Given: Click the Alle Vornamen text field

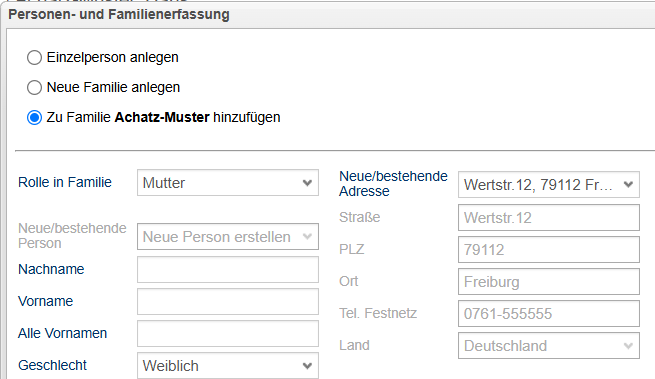Looking at the screenshot, I should point(228,333).
